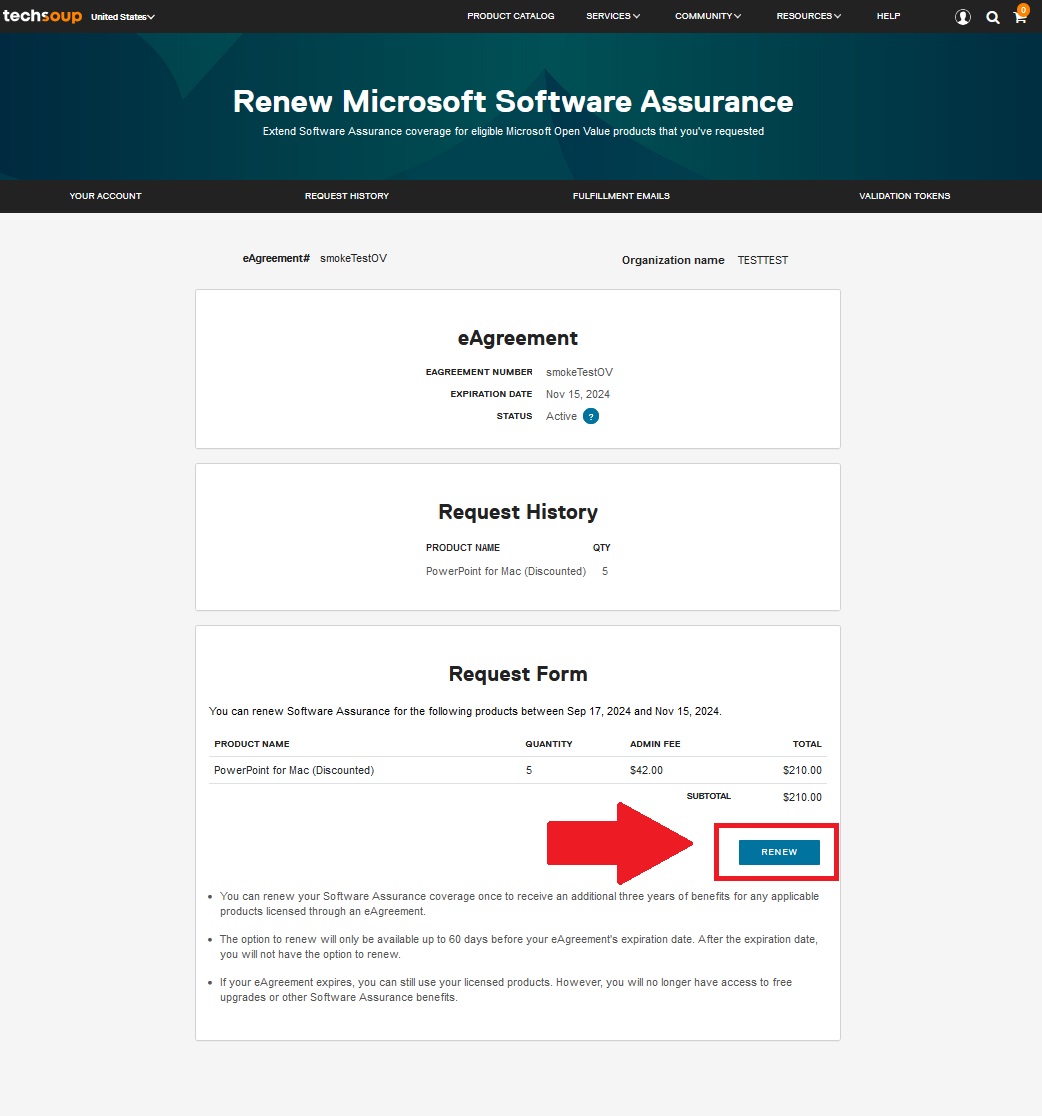Click the Admin Fee column header

click(655, 744)
